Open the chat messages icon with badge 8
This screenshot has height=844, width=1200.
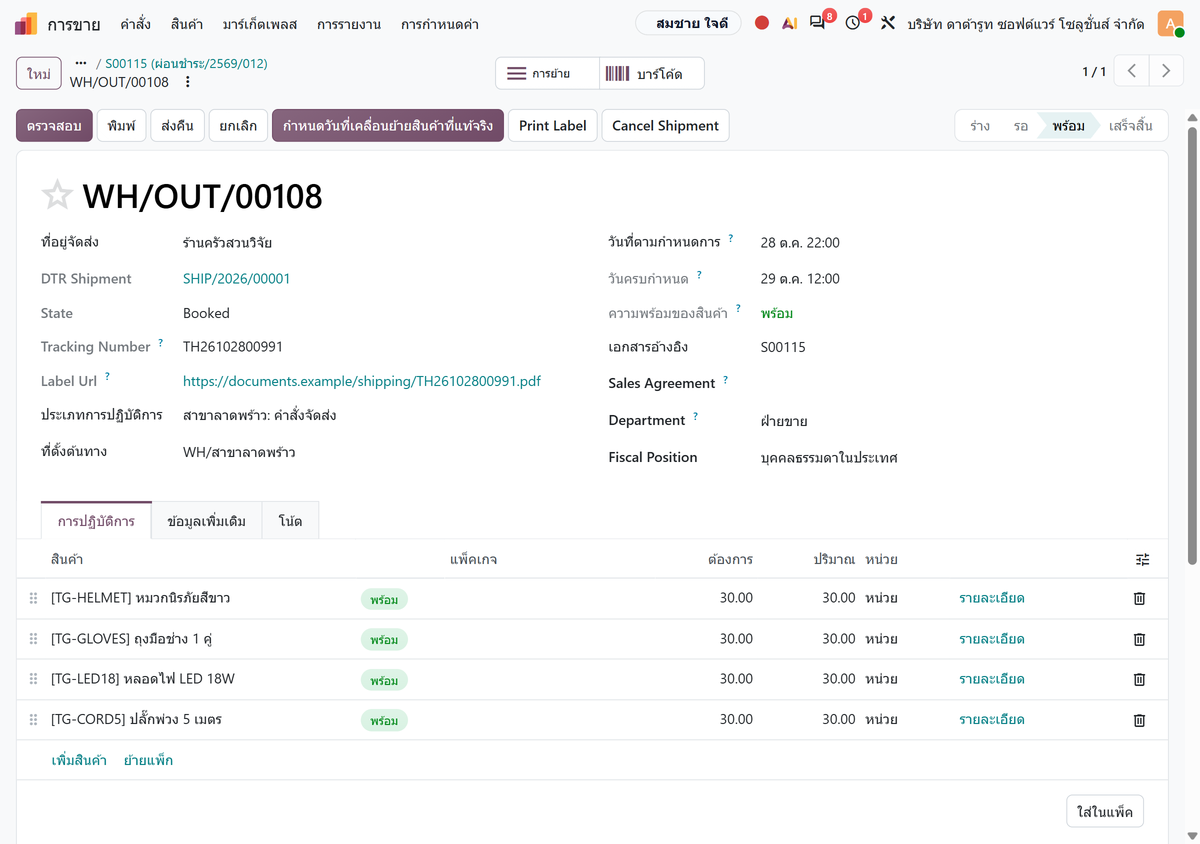819,22
